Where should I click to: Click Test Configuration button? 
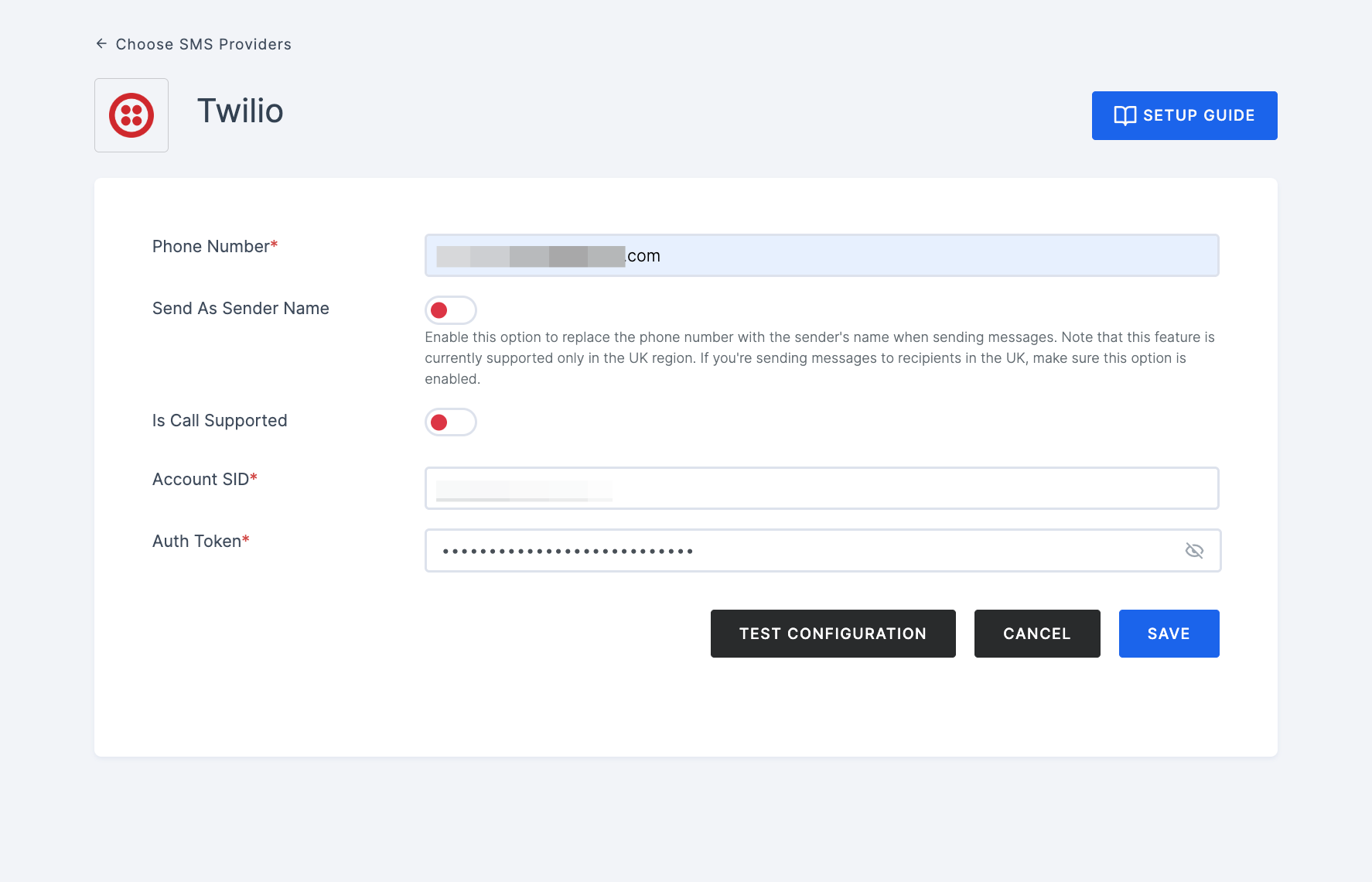(x=833, y=634)
